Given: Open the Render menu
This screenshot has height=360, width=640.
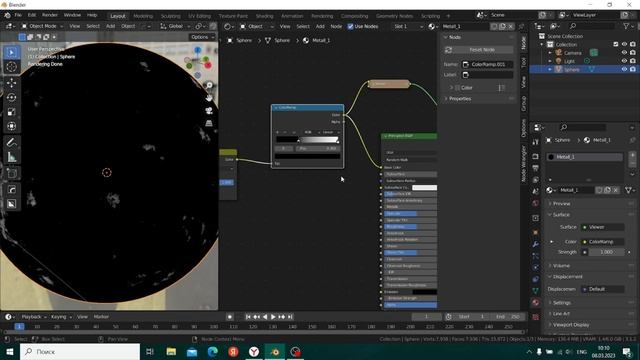Looking at the screenshot, I should [50, 15].
